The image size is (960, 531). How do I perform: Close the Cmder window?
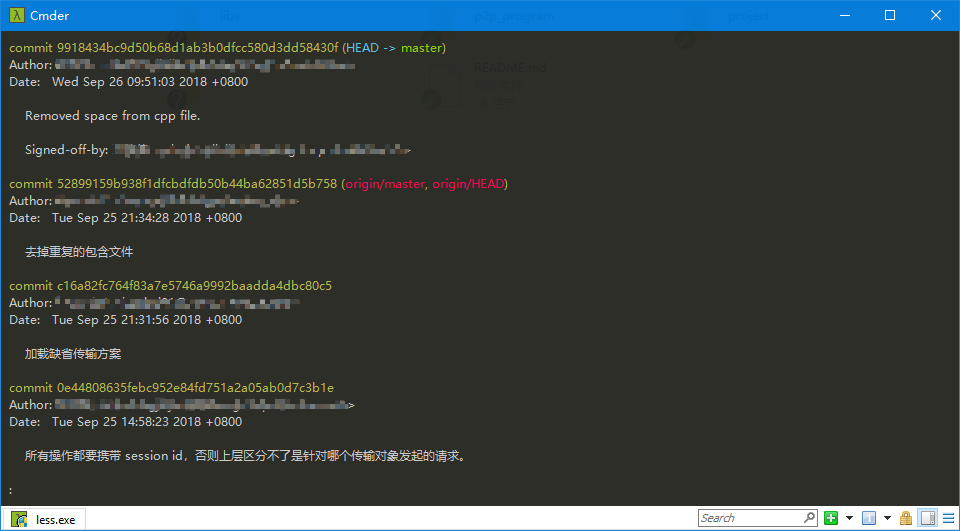click(936, 15)
